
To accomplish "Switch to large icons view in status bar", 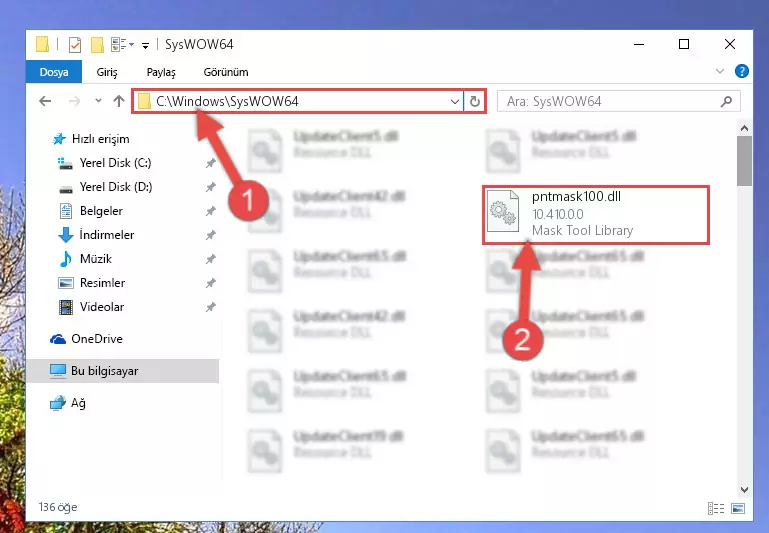I will [x=738, y=508].
